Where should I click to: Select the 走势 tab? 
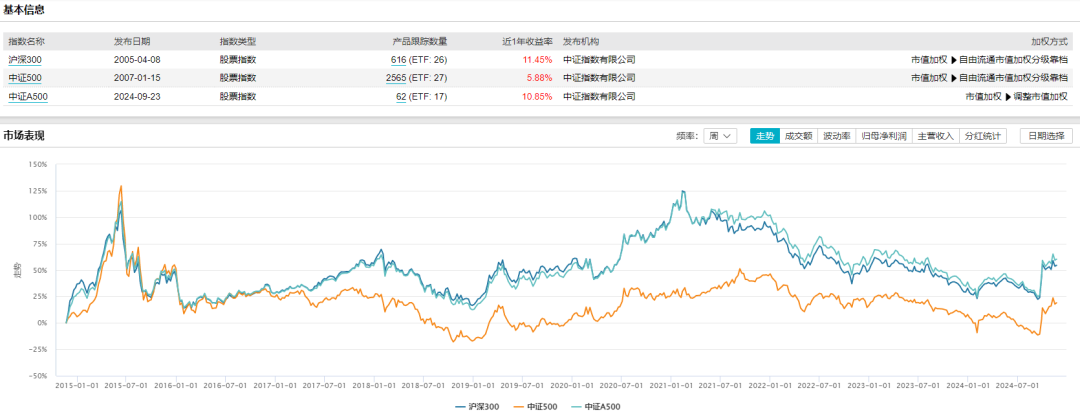765,136
